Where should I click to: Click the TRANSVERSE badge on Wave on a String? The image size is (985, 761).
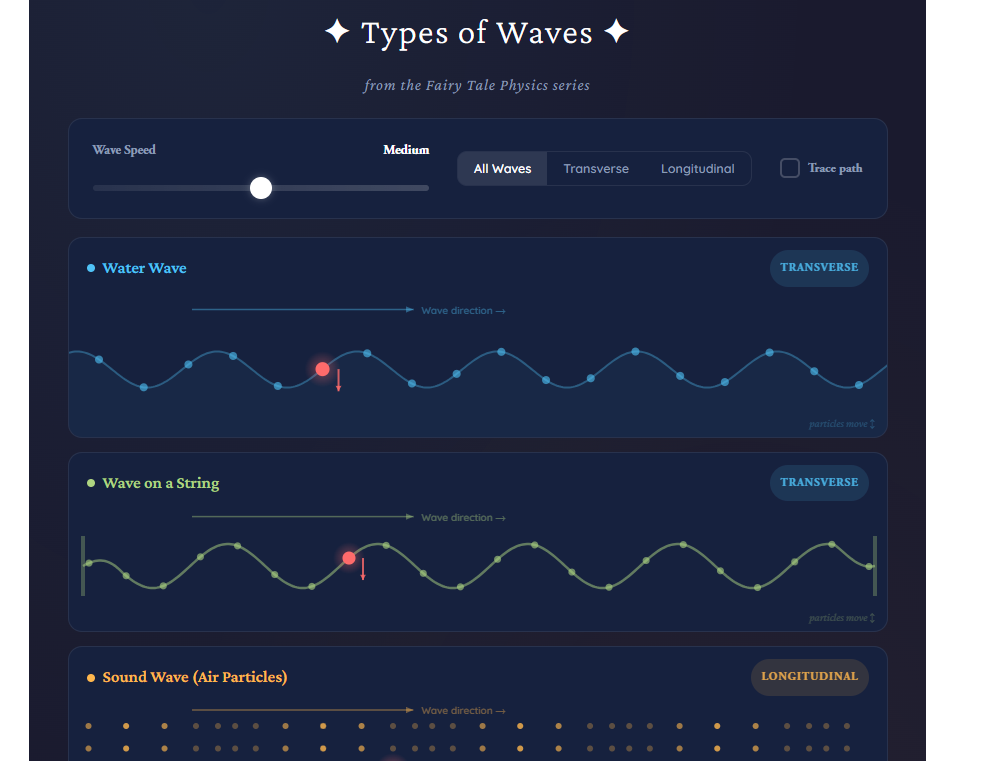(x=819, y=482)
